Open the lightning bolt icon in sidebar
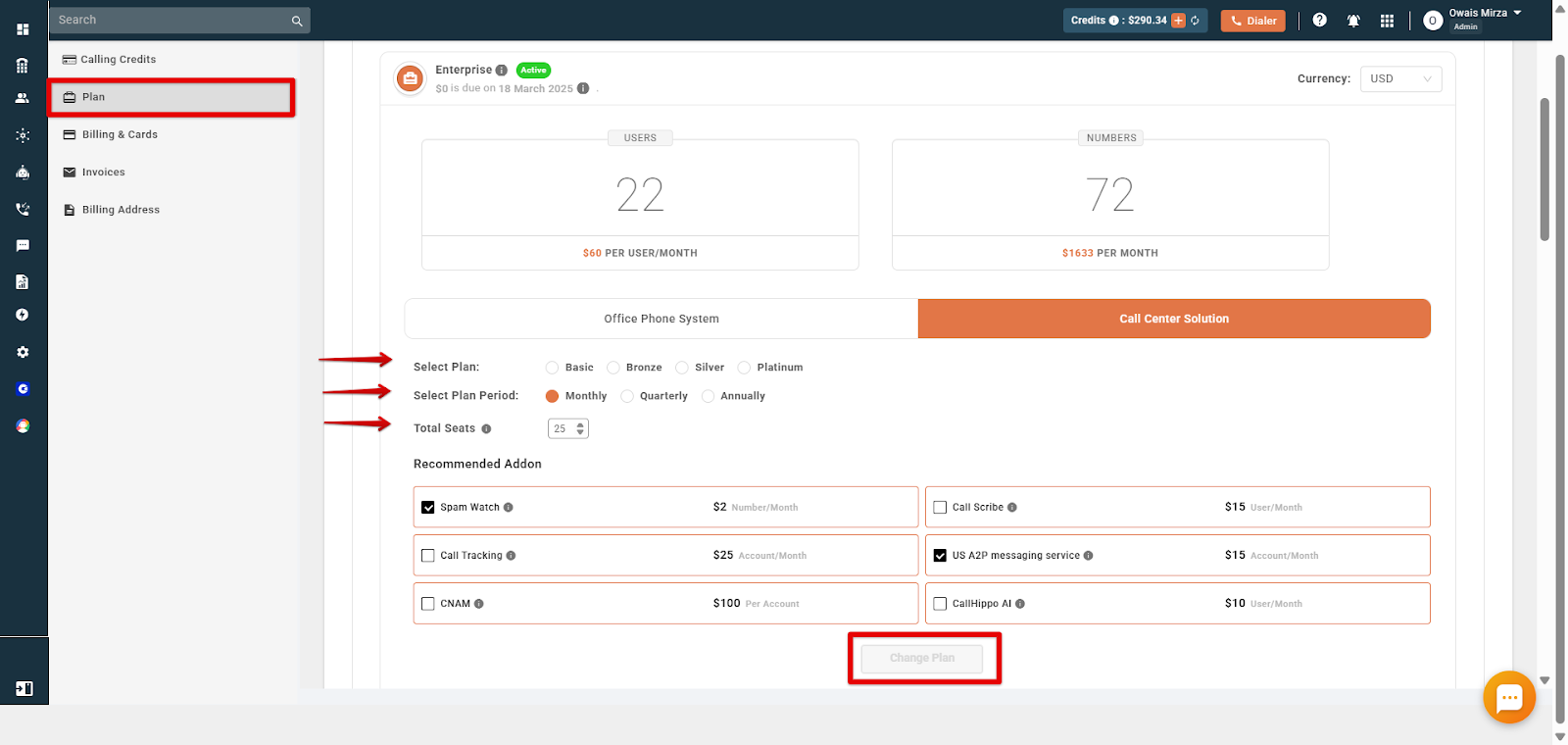 [x=23, y=315]
